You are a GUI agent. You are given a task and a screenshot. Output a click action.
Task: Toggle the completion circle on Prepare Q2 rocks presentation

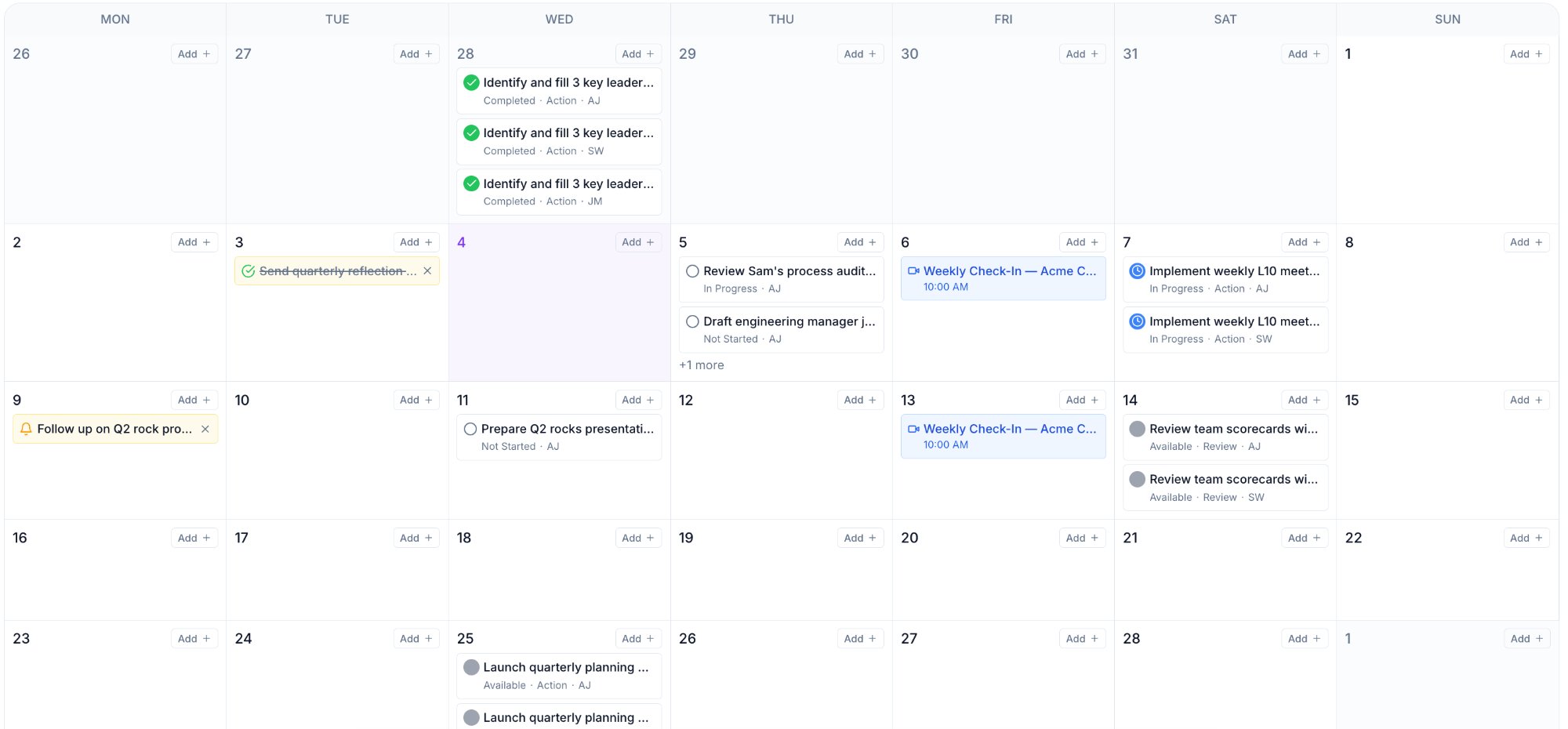(470, 429)
